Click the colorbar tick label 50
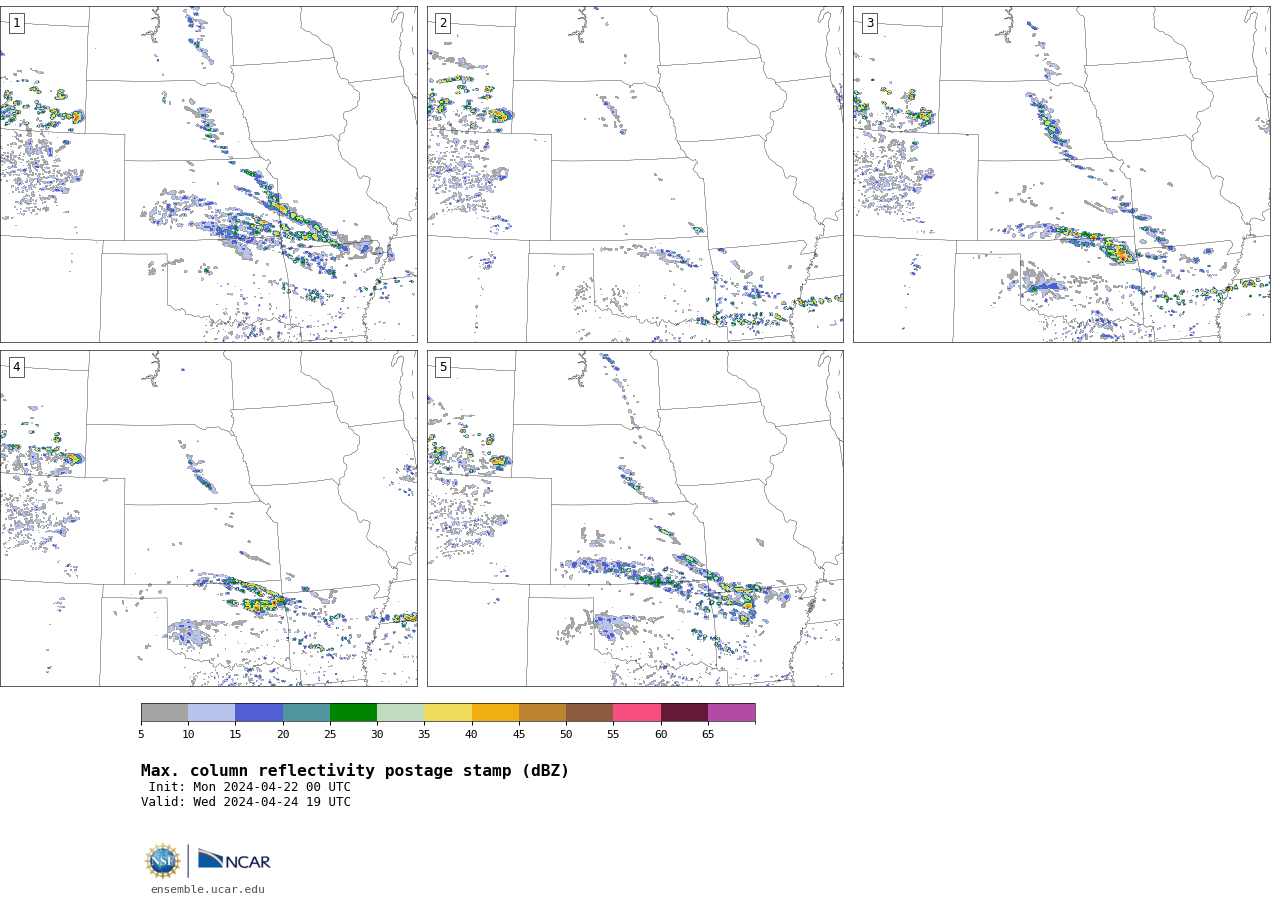Viewport: 1280px width, 901px height. point(566,735)
